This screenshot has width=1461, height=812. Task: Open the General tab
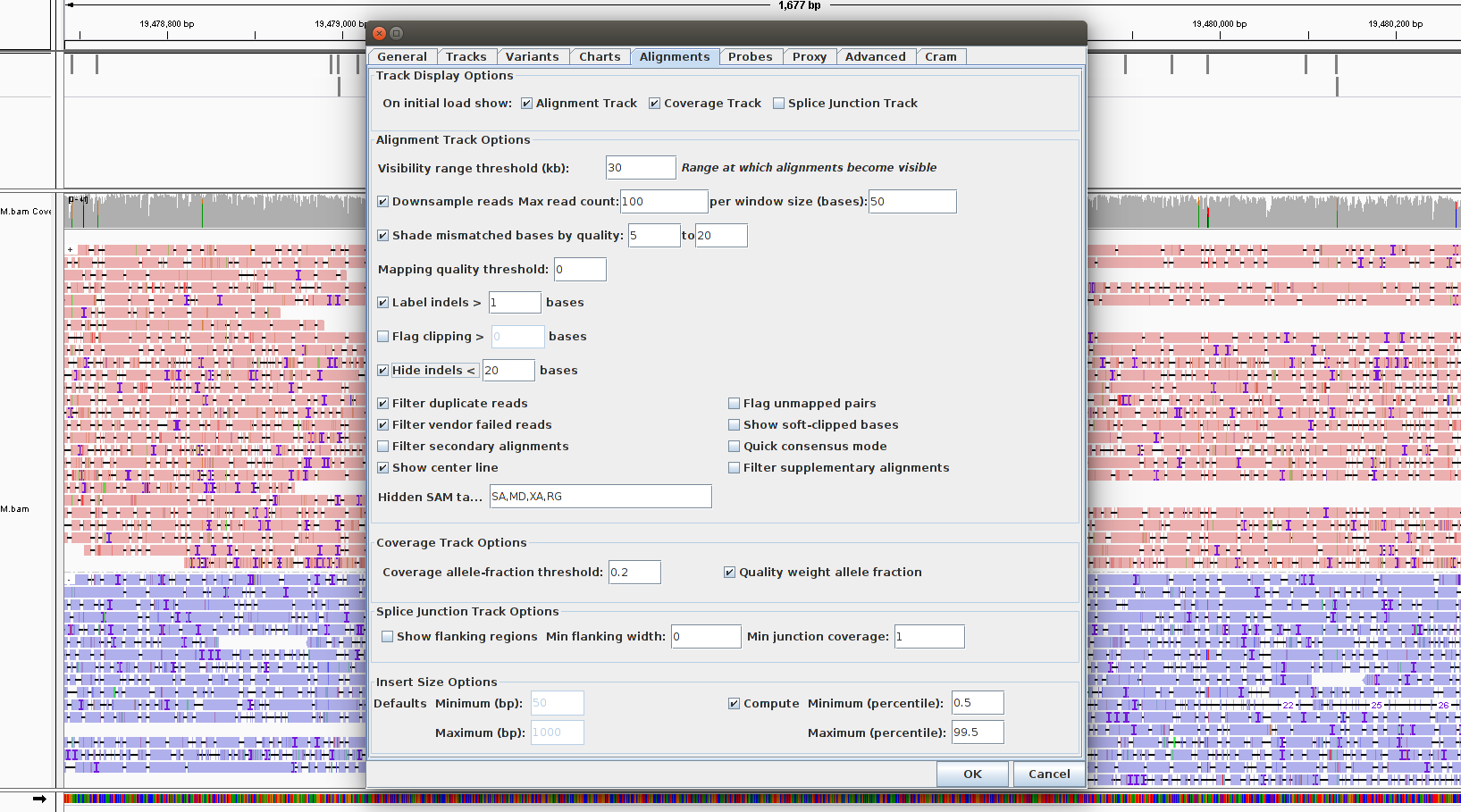[402, 56]
